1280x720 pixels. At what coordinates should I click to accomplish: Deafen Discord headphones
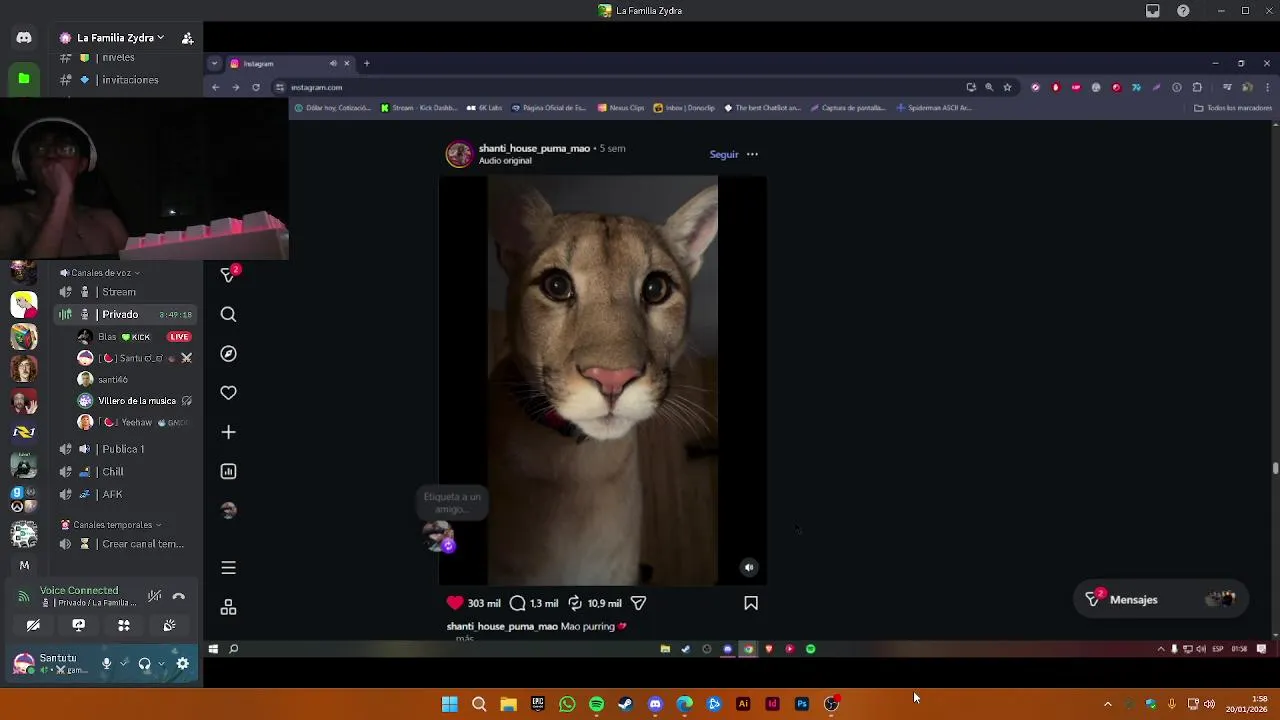tap(144, 663)
